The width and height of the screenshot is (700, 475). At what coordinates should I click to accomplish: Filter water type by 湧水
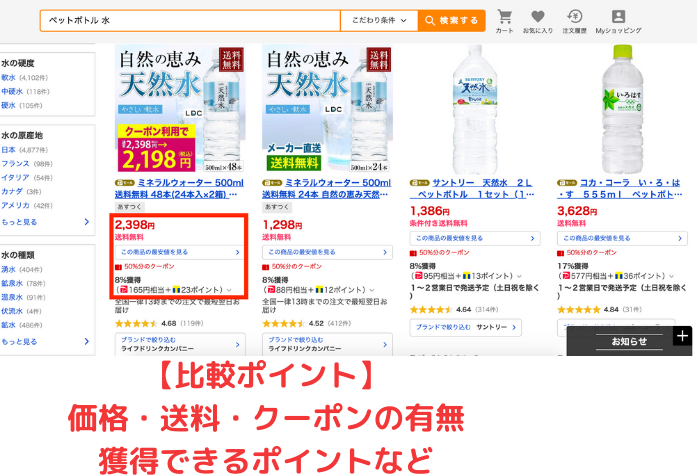coord(8,270)
